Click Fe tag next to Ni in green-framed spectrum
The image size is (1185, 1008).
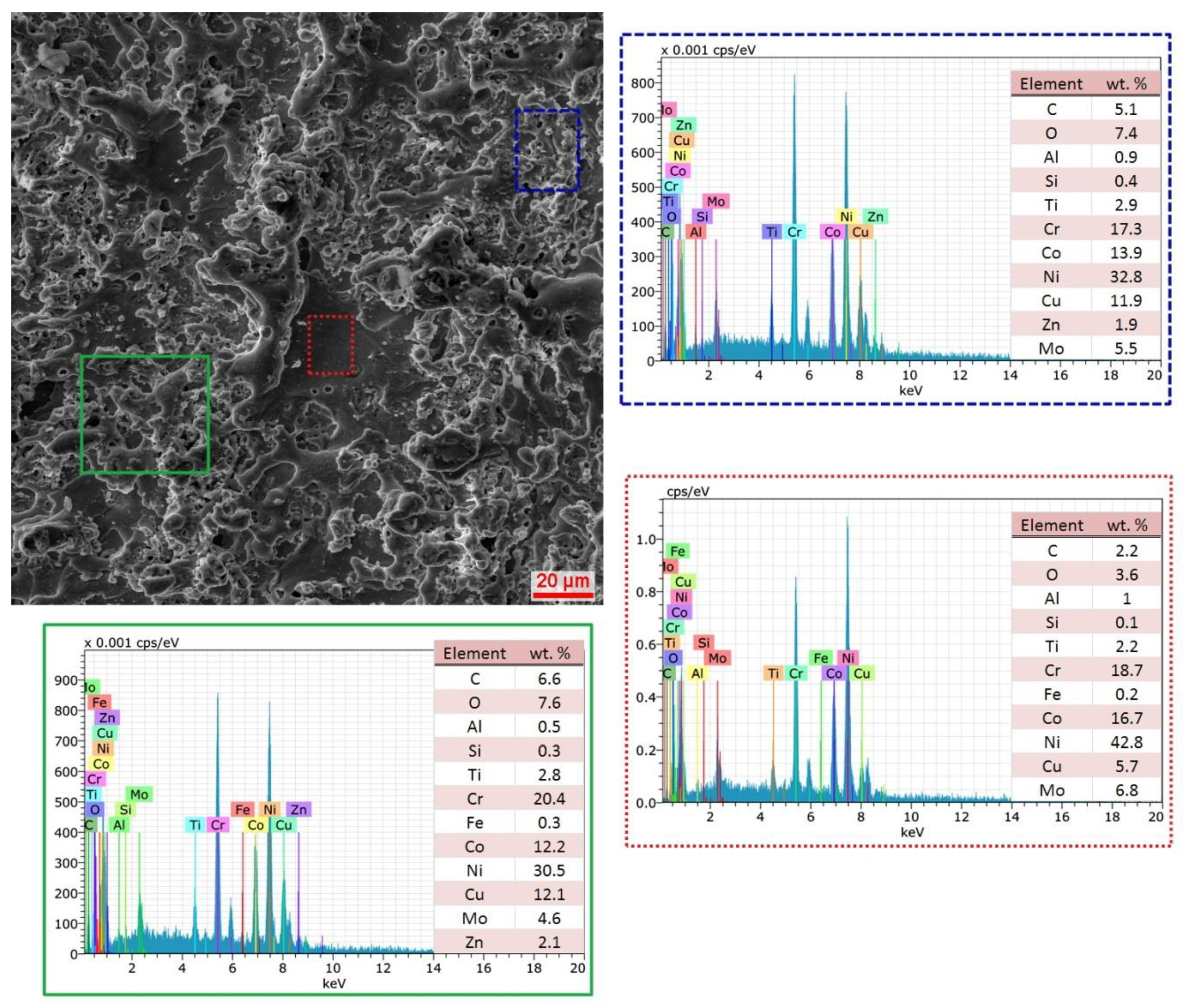242,809
